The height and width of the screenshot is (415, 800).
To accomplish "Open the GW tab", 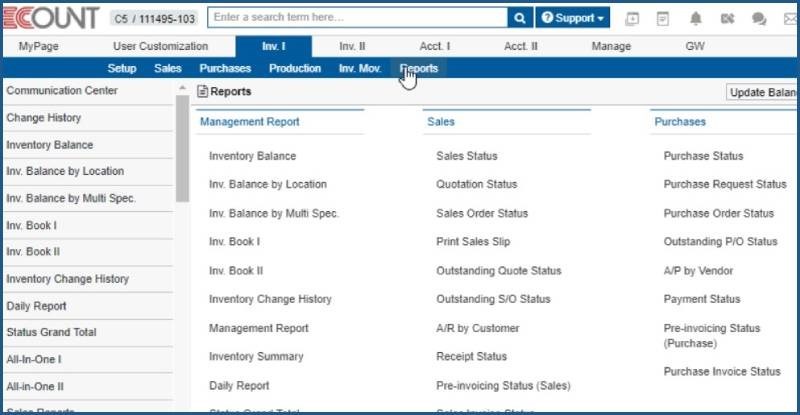I will (695, 46).
